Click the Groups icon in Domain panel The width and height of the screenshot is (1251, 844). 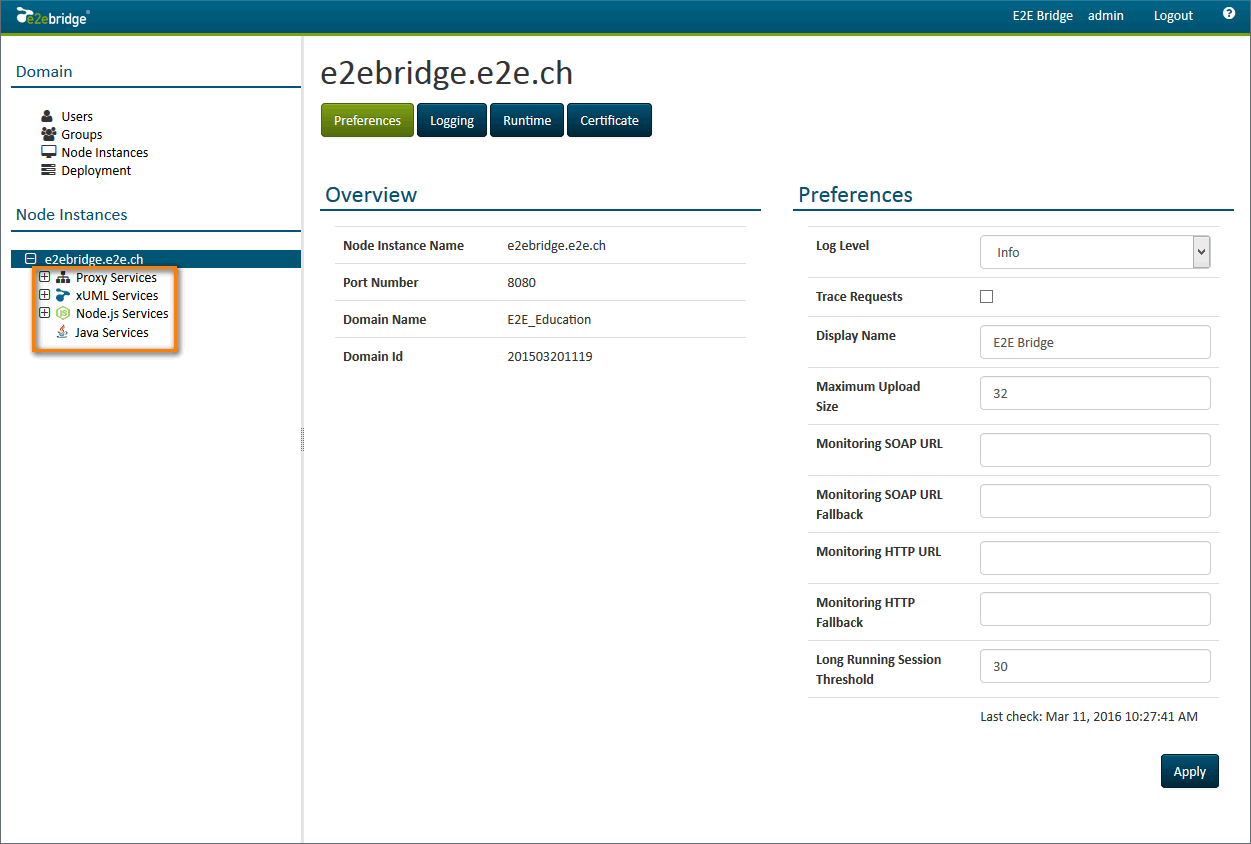(48, 134)
